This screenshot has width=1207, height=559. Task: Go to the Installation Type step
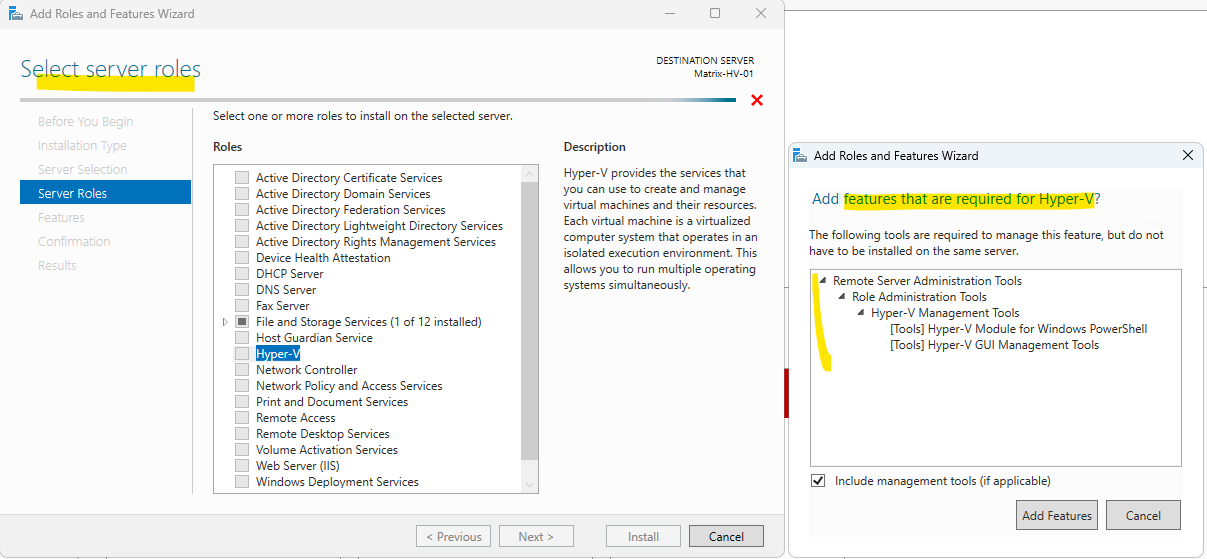pyautogui.click(x=82, y=145)
